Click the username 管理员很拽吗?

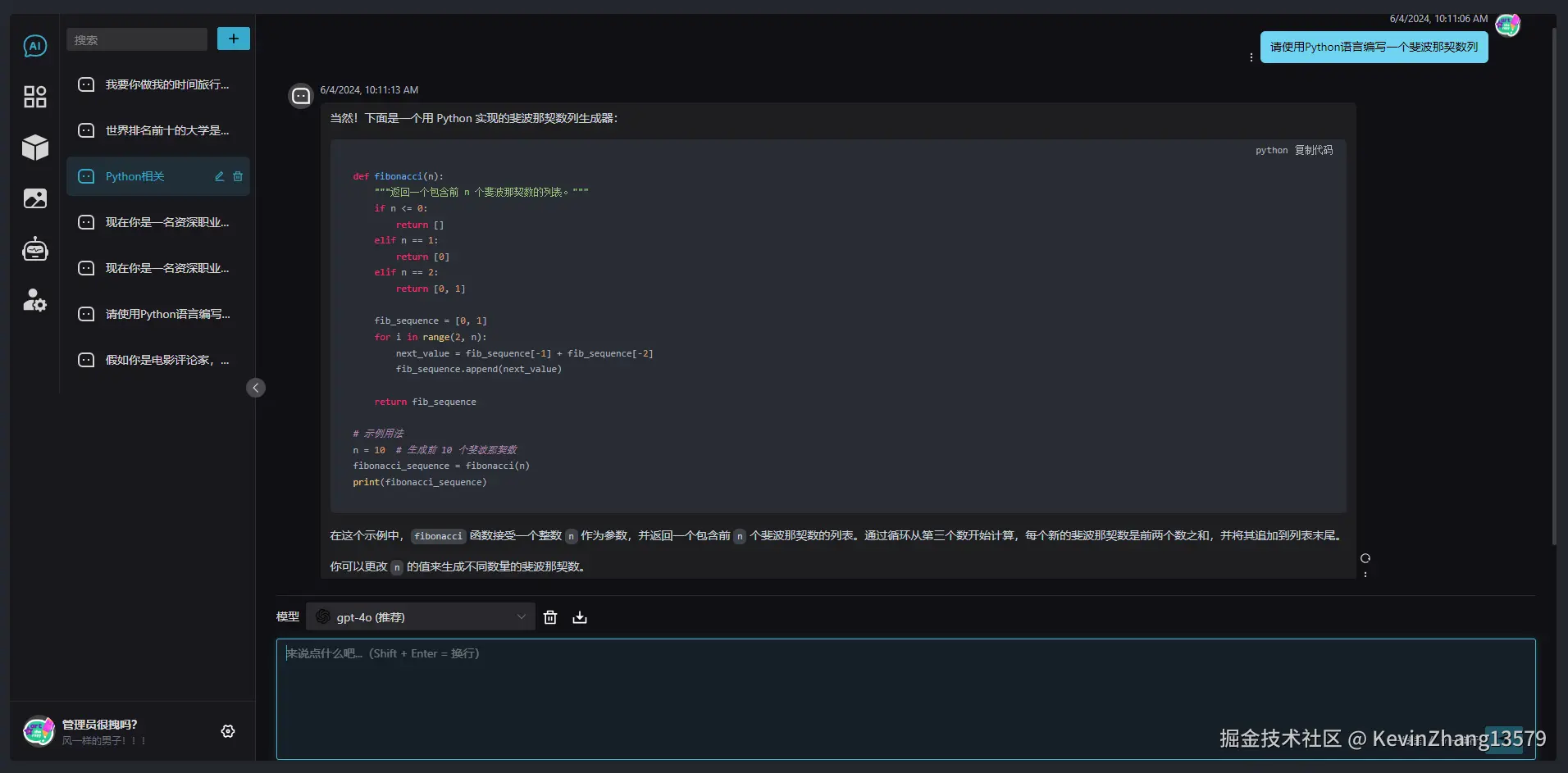(100, 725)
